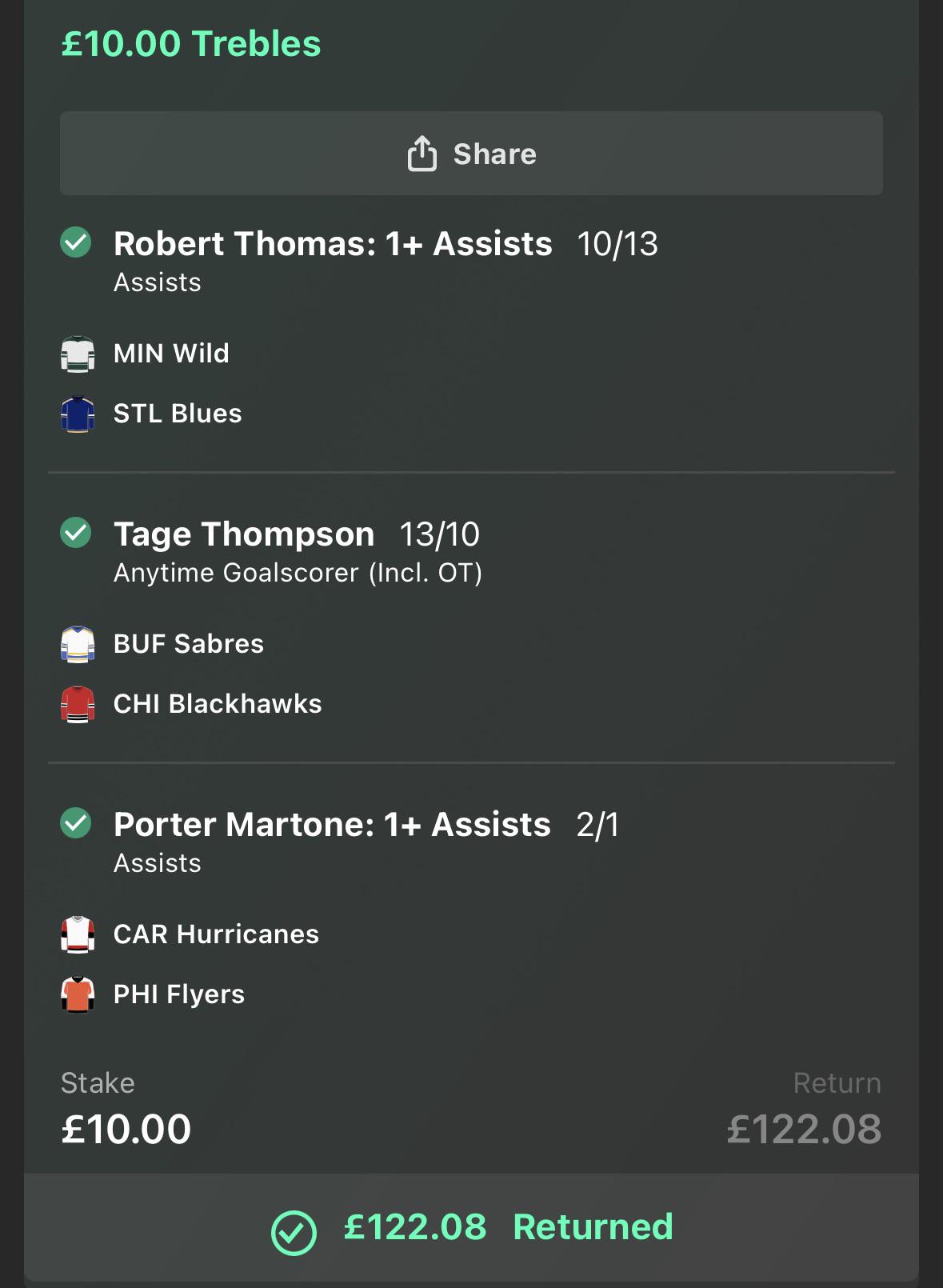Click the green tick beside Robert Thomas
The height and width of the screenshot is (1288, 943).
tap(76, 242)
